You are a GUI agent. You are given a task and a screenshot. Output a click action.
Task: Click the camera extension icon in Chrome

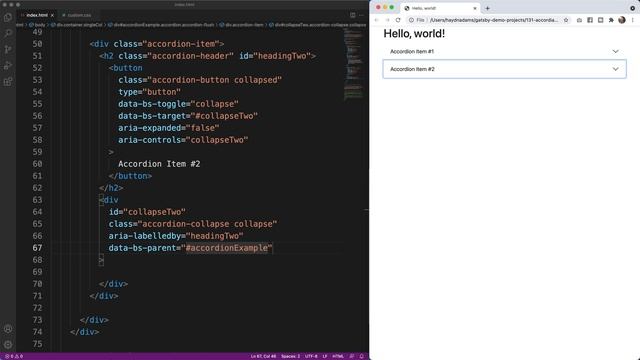click(579, 20)
